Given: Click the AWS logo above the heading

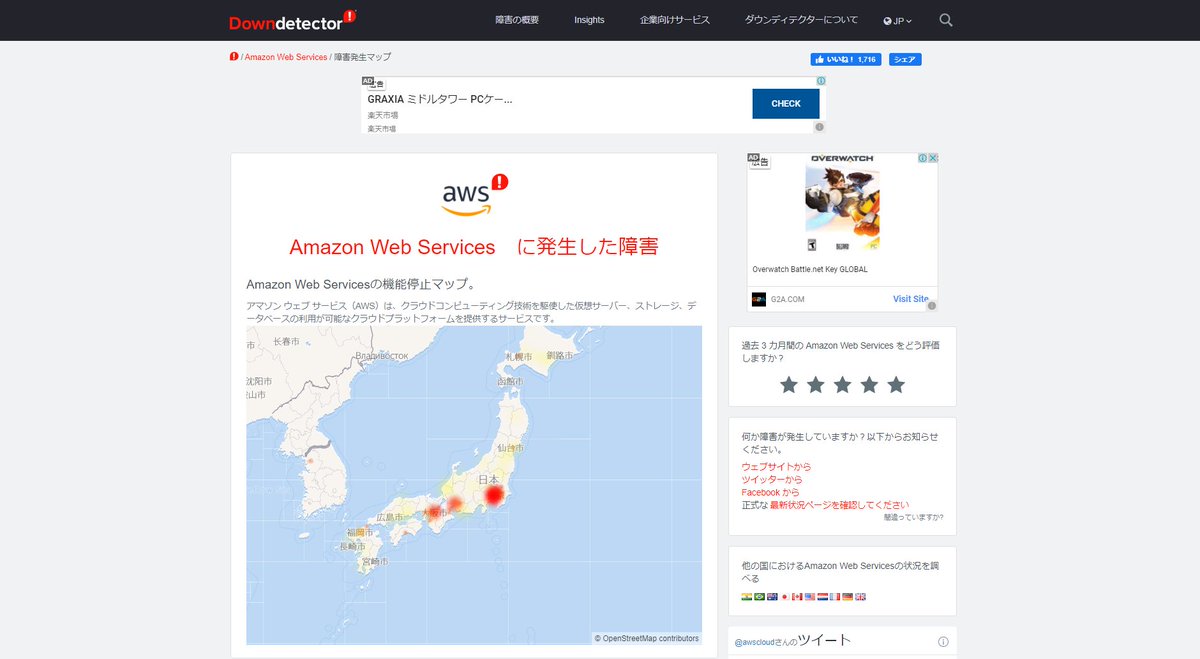Looking at the screenshot, I should (474, 195).
